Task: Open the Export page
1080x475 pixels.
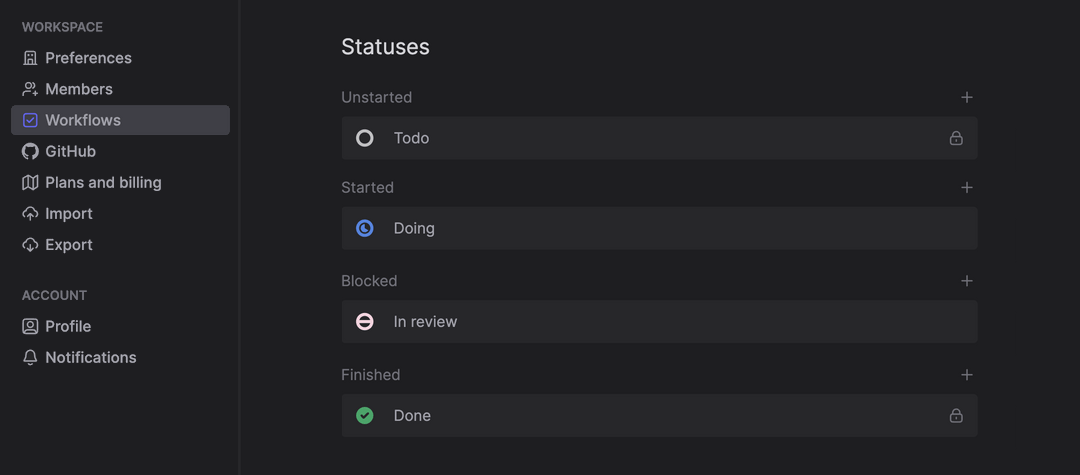Action: coord(68,244)
